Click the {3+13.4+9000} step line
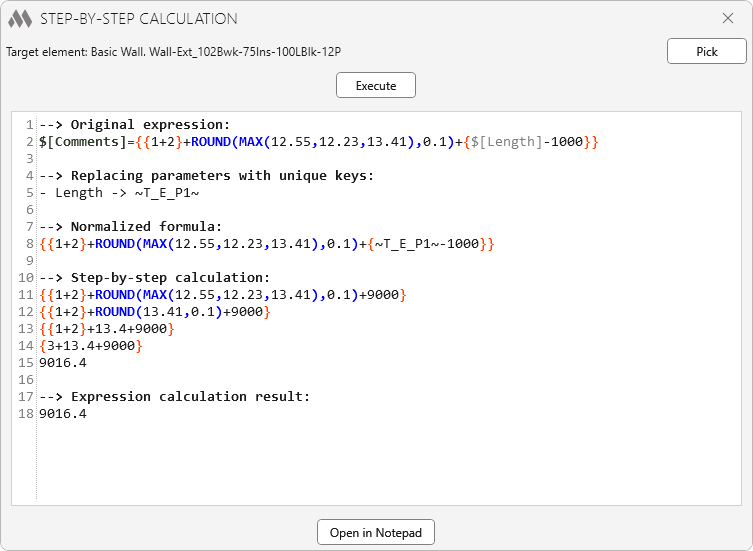This screenshot has height=551, width=753. pyautogui.click(x=91, y=346)
